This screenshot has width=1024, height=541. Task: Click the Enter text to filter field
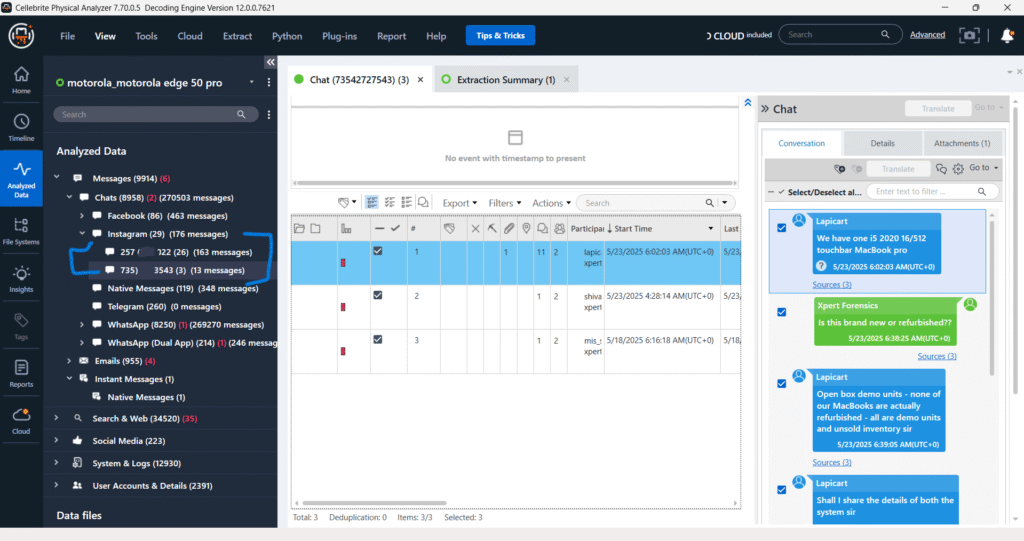coord(932,191)
